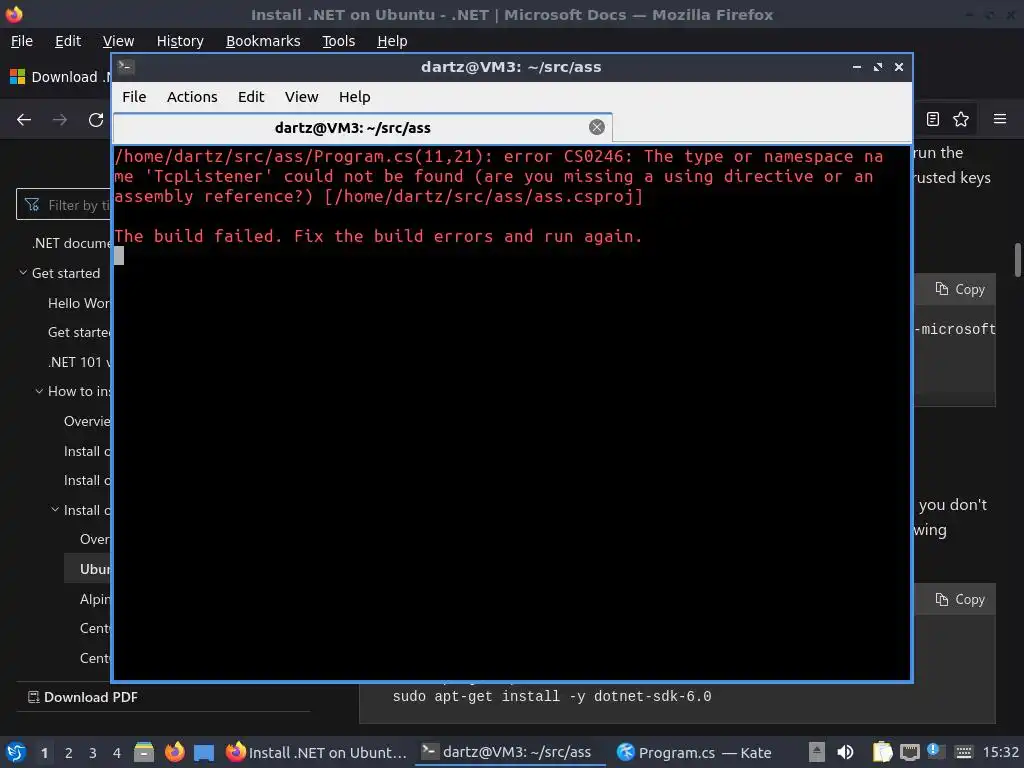Select the dartz@VM3: ~/src/ass terminal tab
The width and height of the screenshot is (1024, 768).
click(362, 127)
